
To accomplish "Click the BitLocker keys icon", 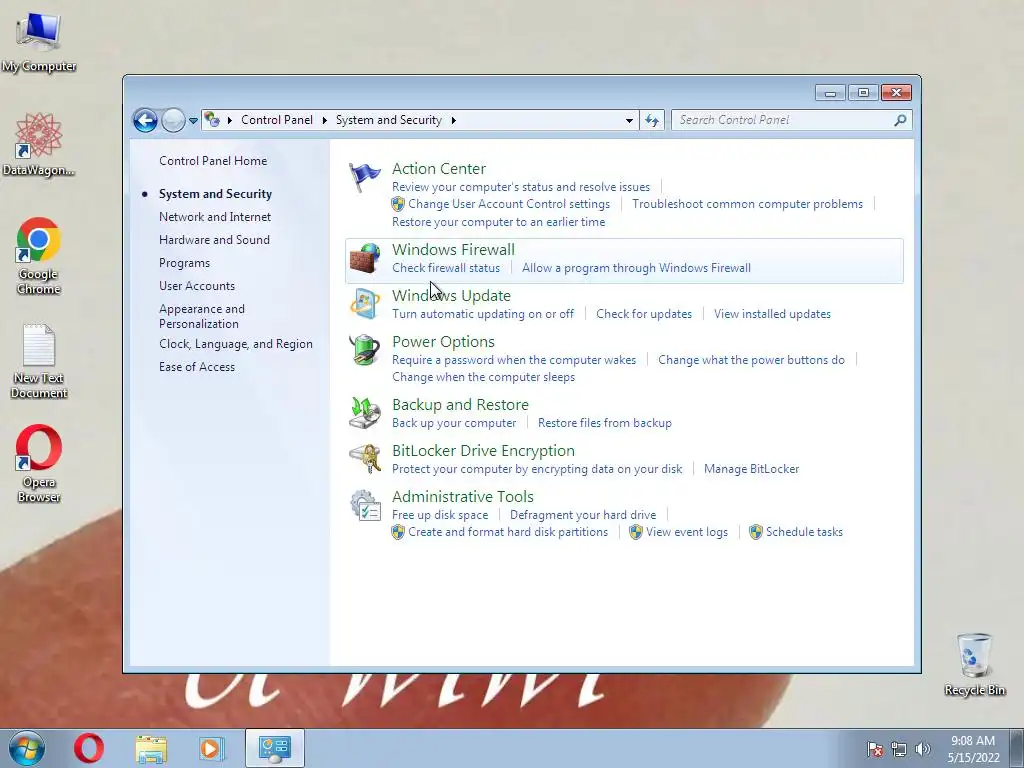I will [x=364, y=459].
